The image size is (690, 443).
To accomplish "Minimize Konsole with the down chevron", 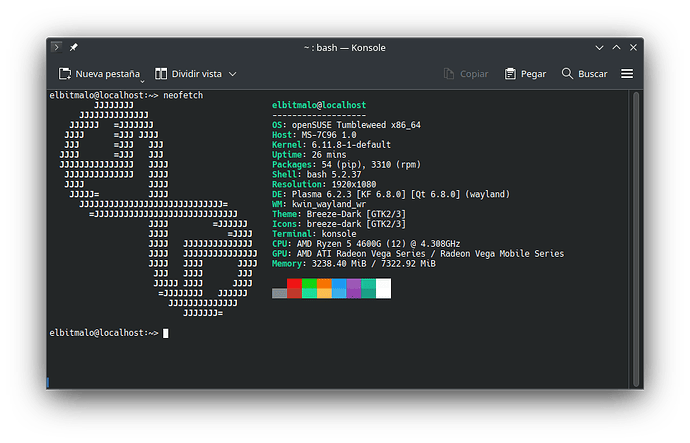I will point(599,48).
